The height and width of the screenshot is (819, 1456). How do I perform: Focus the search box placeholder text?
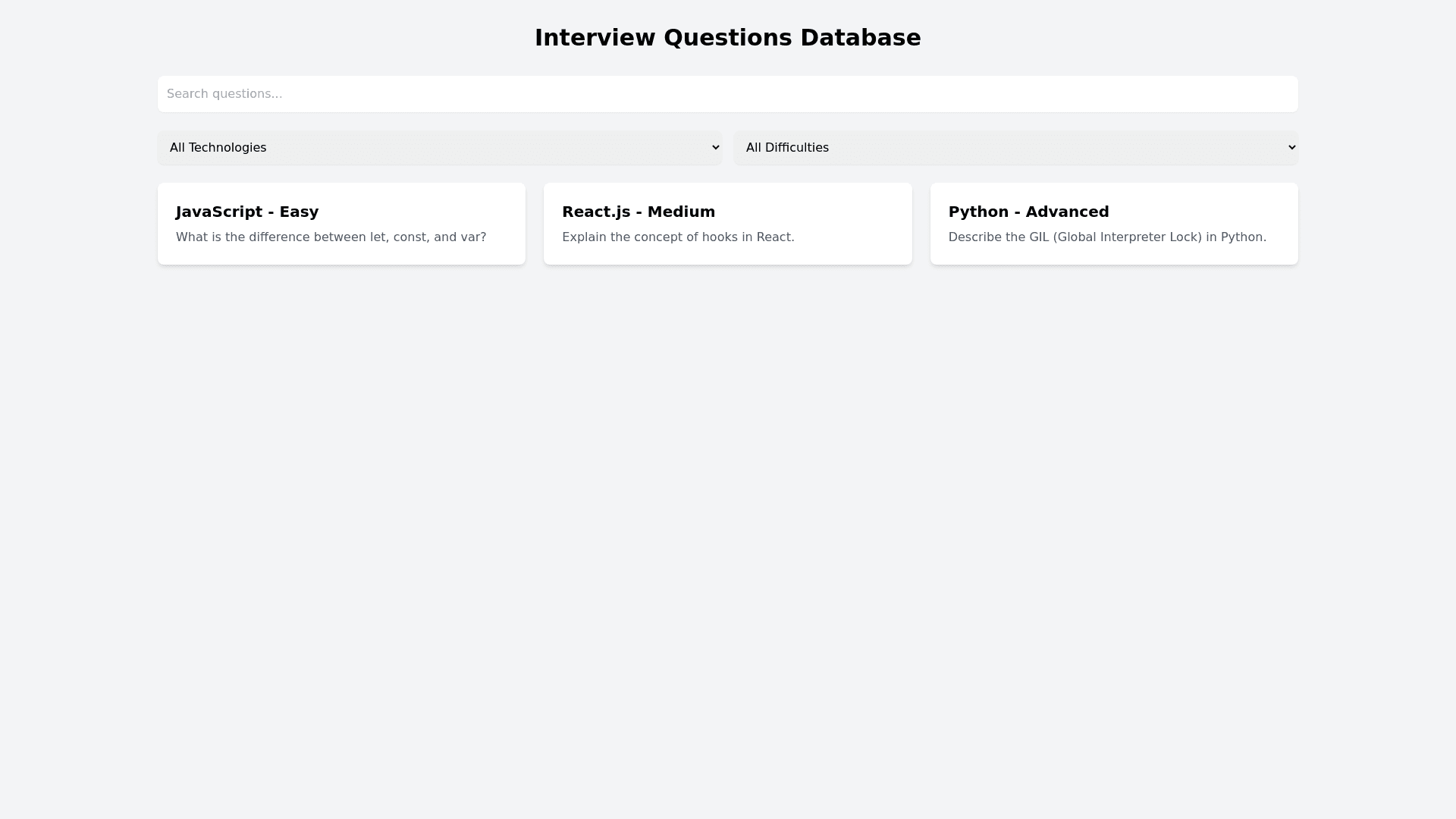224,94
